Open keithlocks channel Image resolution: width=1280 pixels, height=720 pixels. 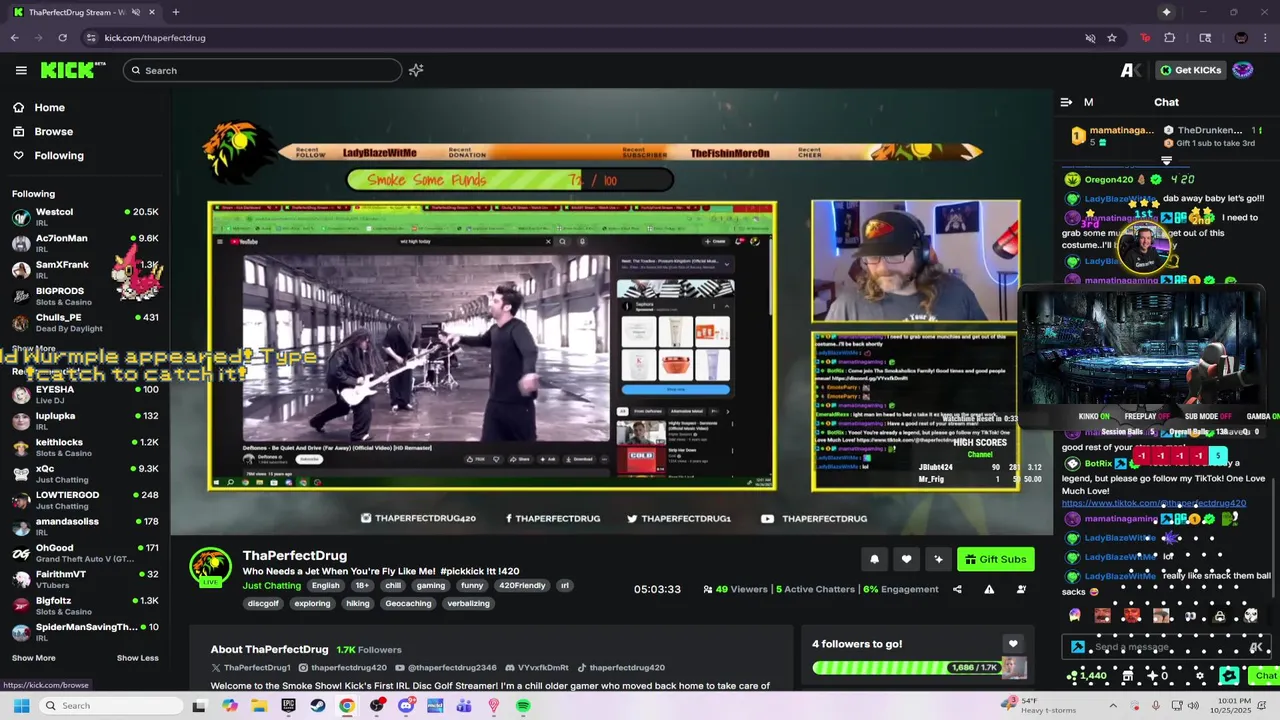click(84, 447)
